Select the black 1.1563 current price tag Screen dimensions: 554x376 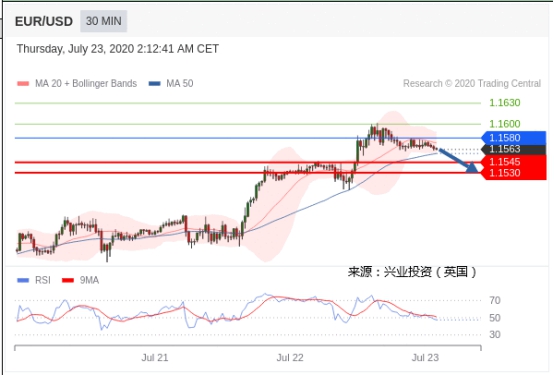click(514, 149)
